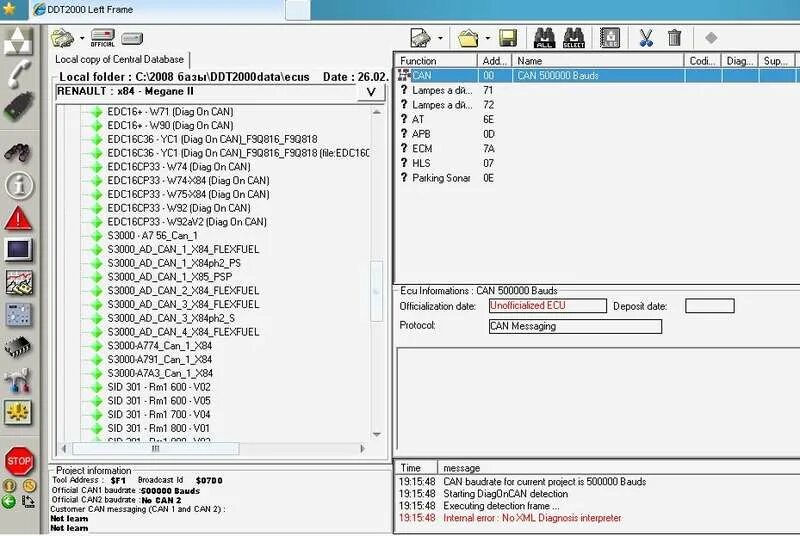The height and width of the screenshot is (536, 800).
Task: Click the ECU list scroll up arrow
Action: coord(377,112)
